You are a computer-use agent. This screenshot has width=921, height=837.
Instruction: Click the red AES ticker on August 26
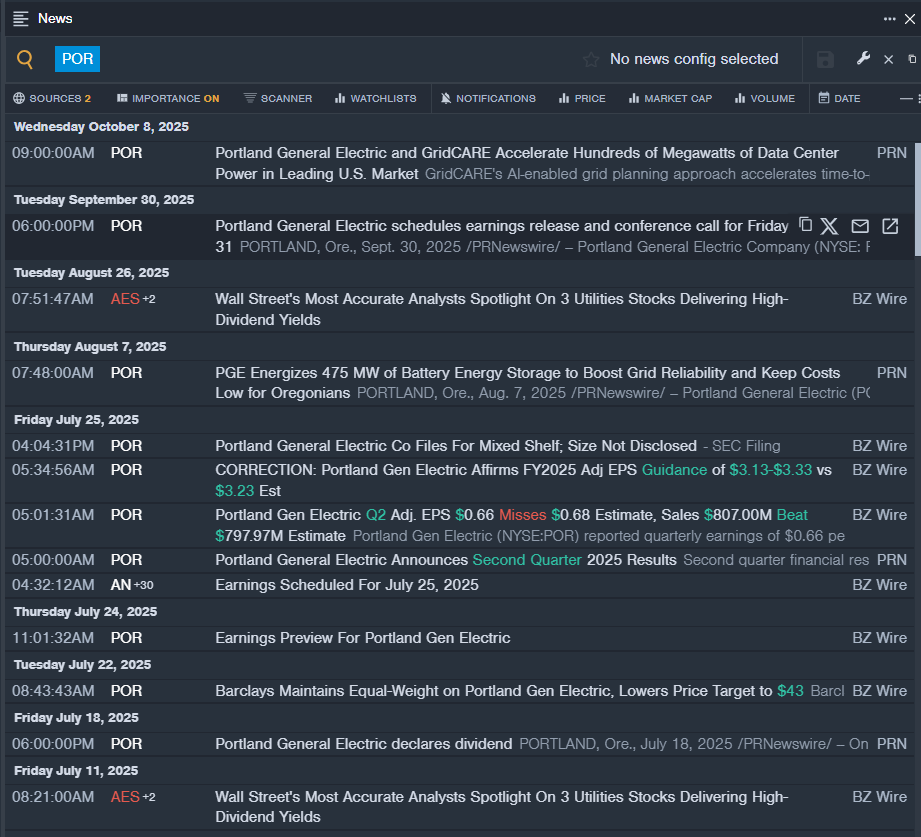pyautogui.click(x=125, y=299)
